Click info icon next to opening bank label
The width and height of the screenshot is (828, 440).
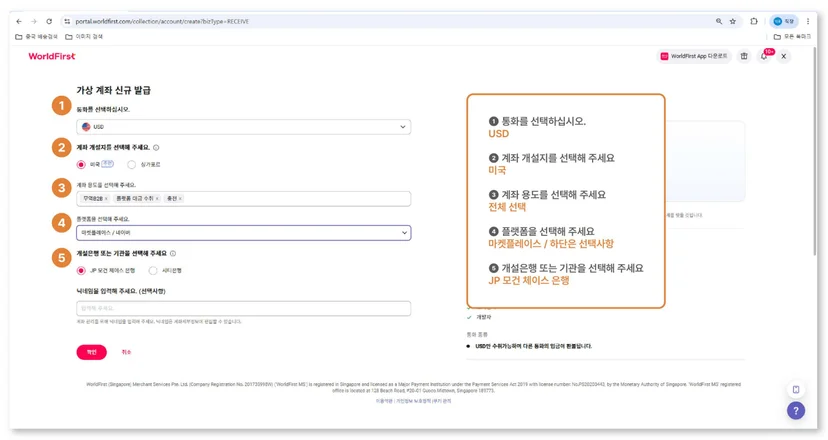173,254
